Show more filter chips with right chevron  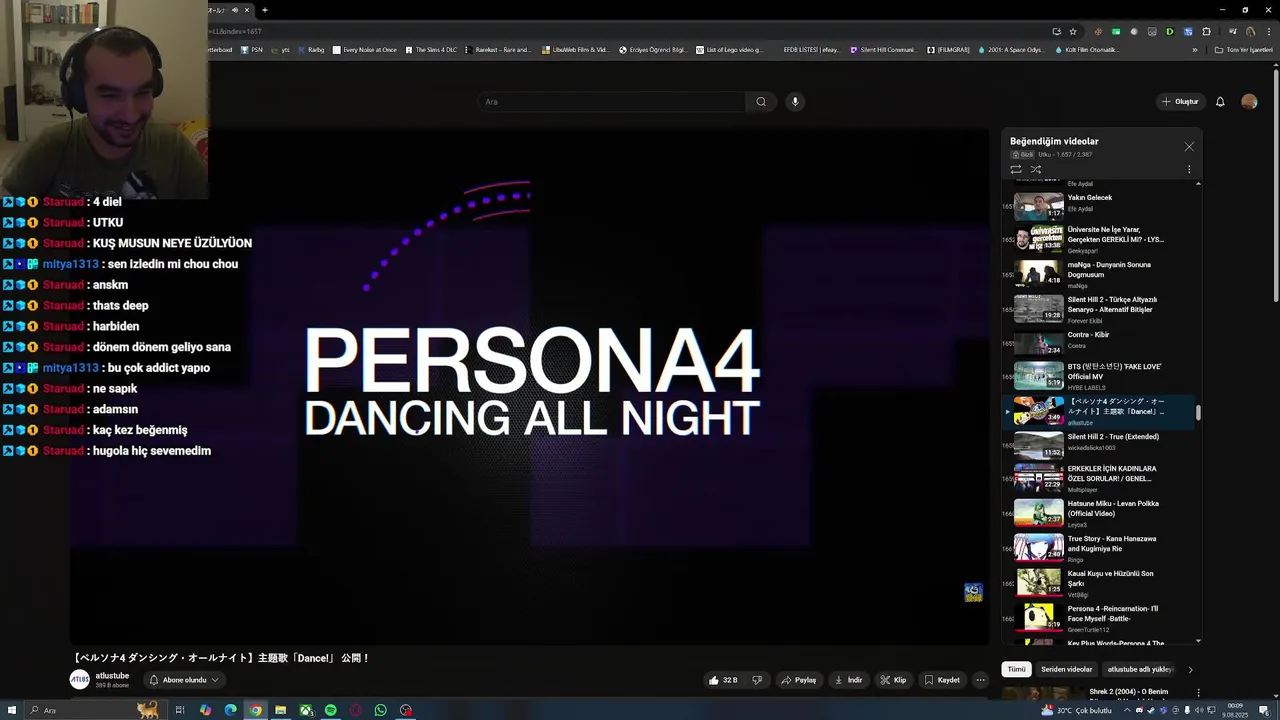1190,669
